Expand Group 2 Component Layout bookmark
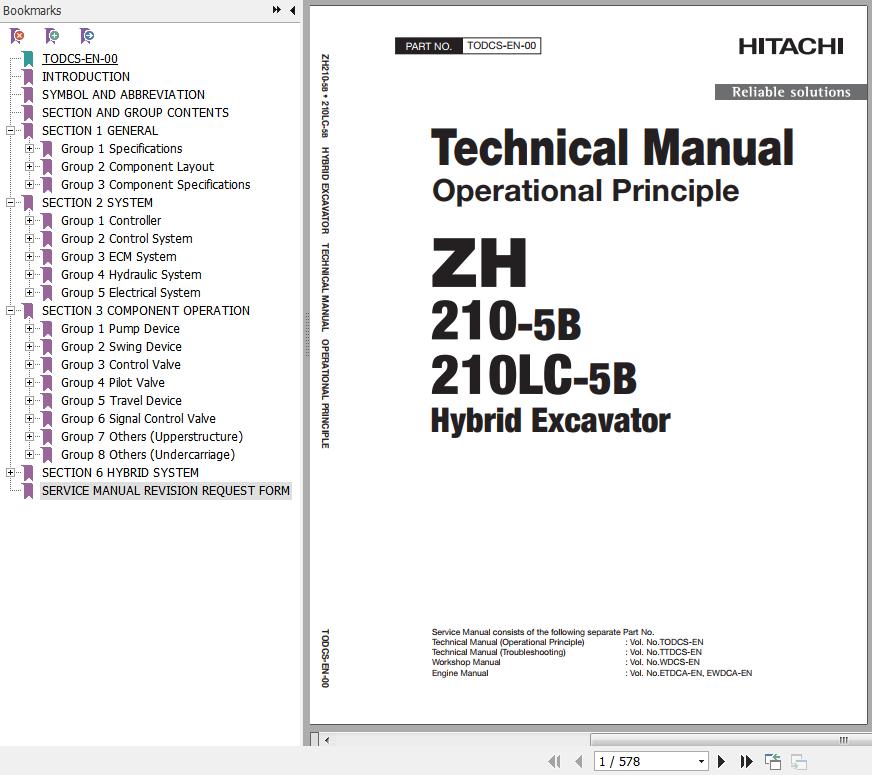This screenshot has height=775, width=872. click(x=29, y=167)
